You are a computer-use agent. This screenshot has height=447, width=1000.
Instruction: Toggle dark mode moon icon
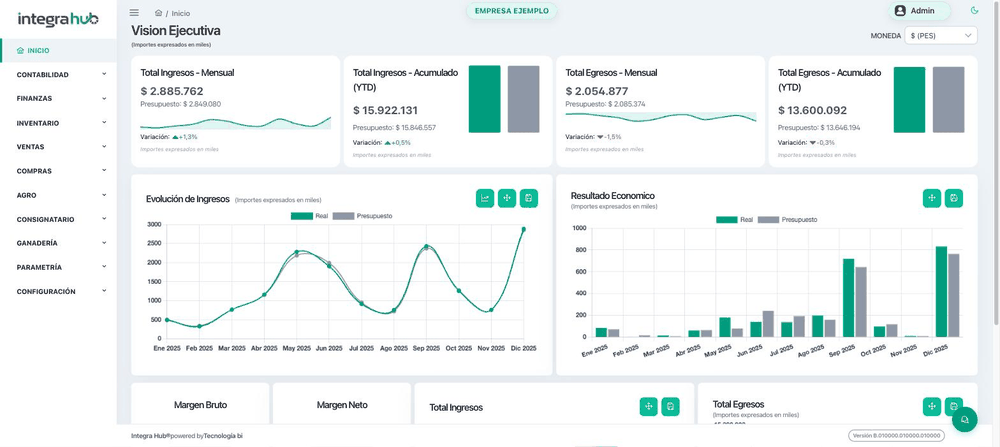pos(974,11)
